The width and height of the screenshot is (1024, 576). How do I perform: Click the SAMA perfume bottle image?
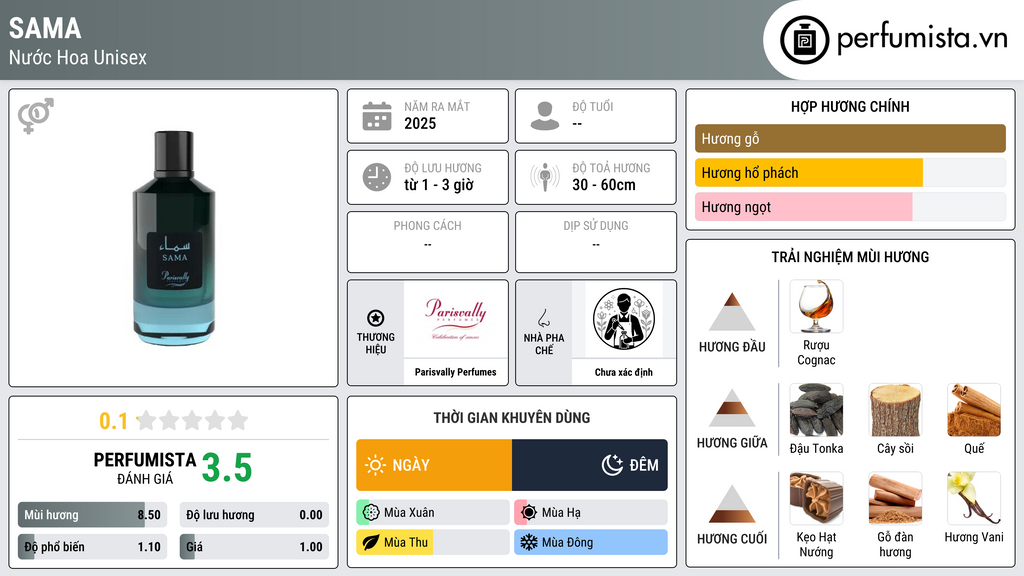click(174, 238)
